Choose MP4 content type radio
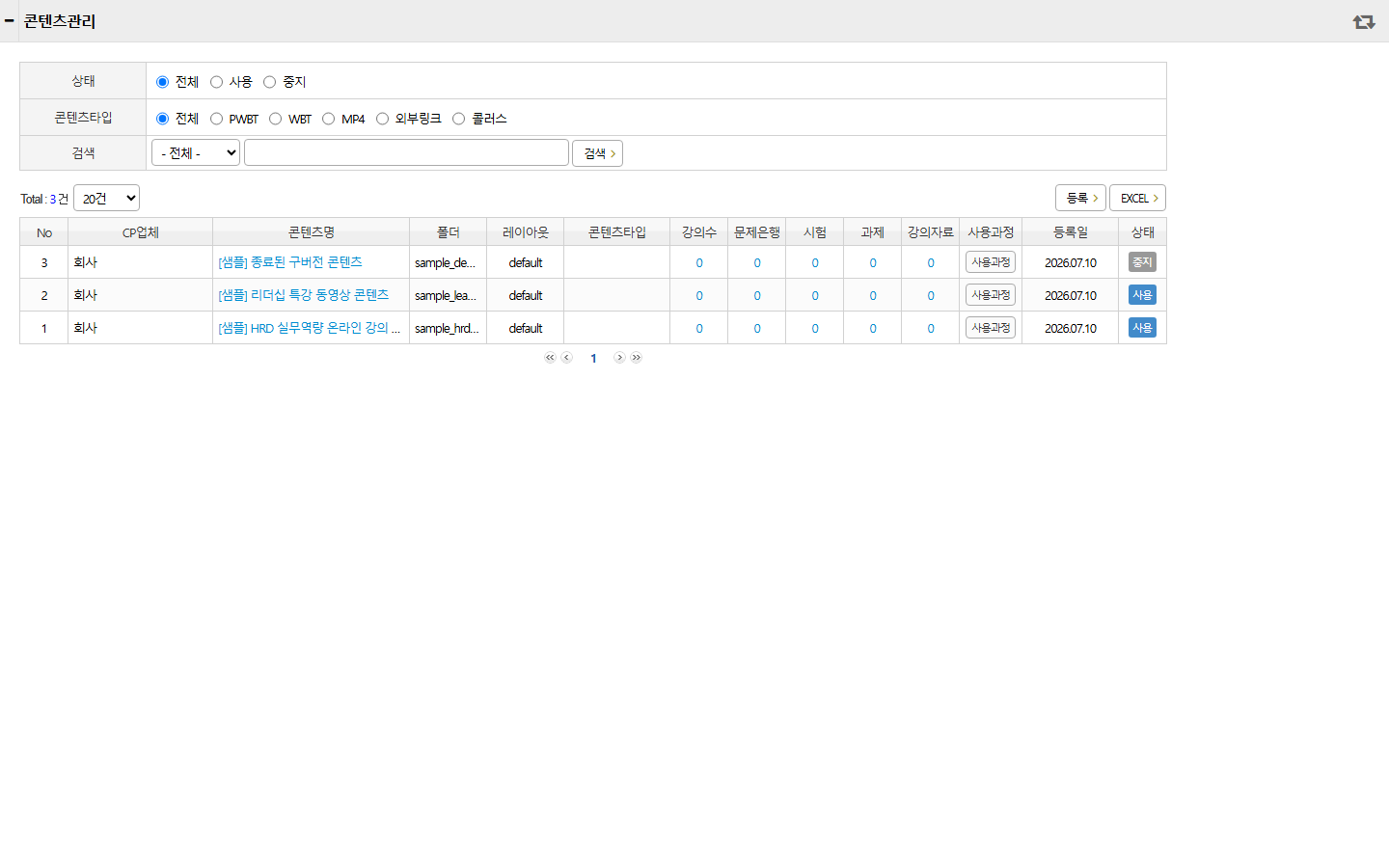The image size is (1389, 868). pyautogui.click(x=328, y=119)
